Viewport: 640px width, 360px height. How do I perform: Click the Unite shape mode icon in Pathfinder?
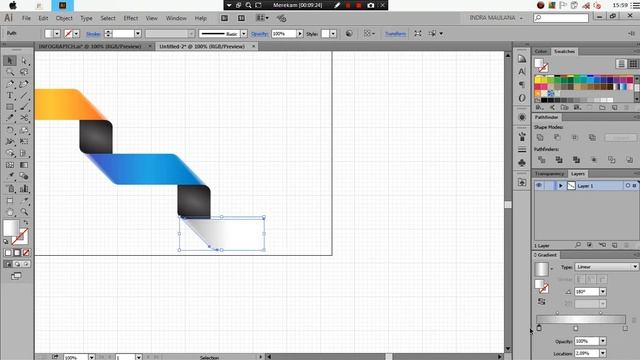coord(540,138)
